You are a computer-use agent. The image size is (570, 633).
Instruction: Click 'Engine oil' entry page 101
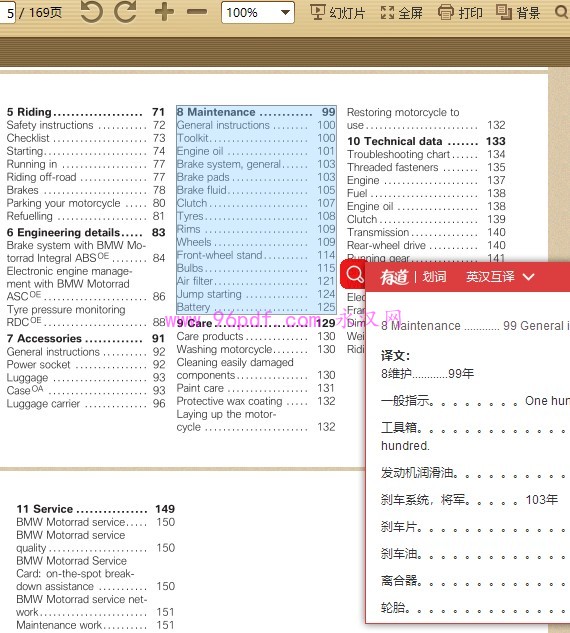click(x=256, y=151)
